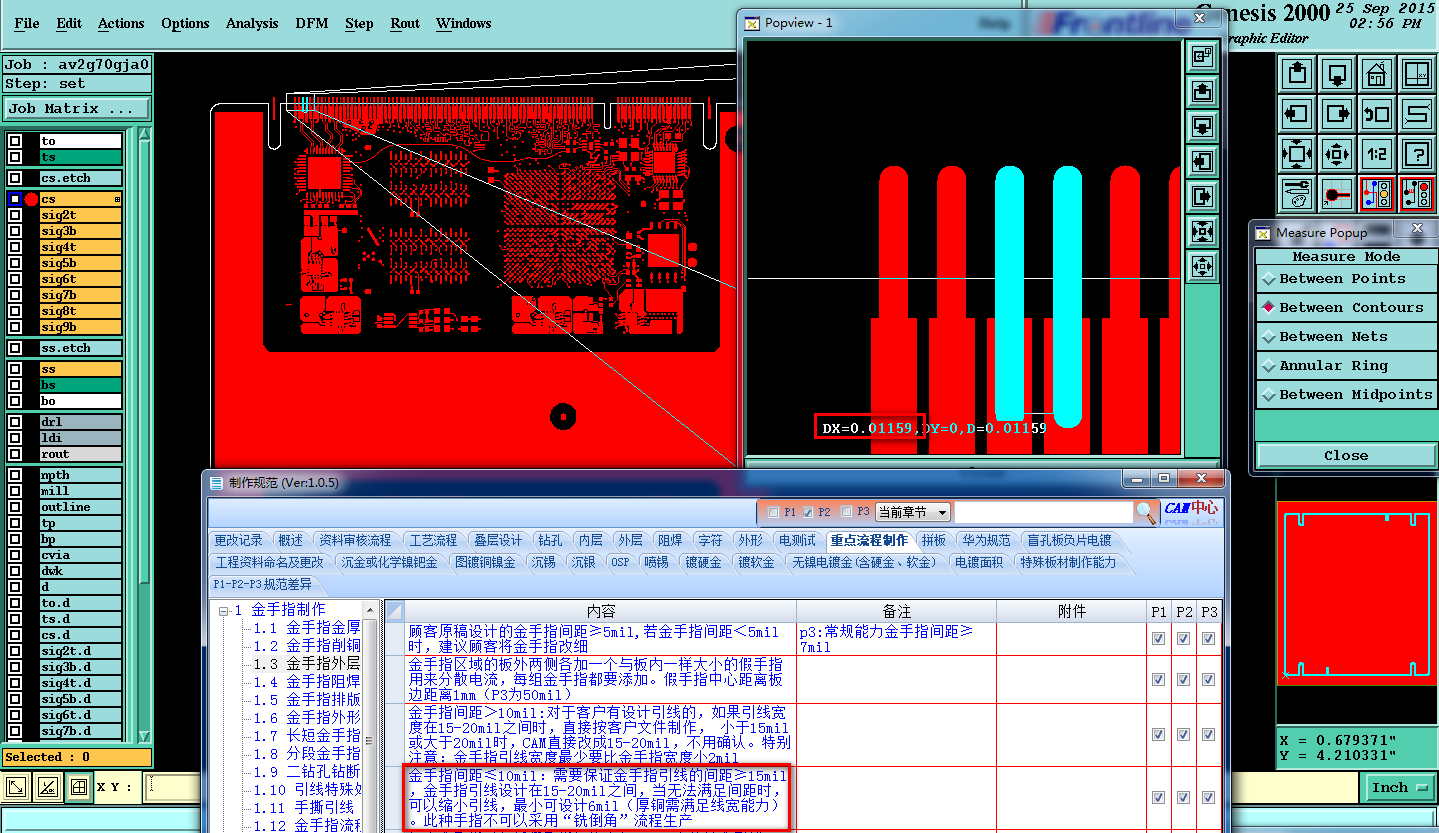
Task: Select Annular Ring measure mode
Action: coord(1346,366)
